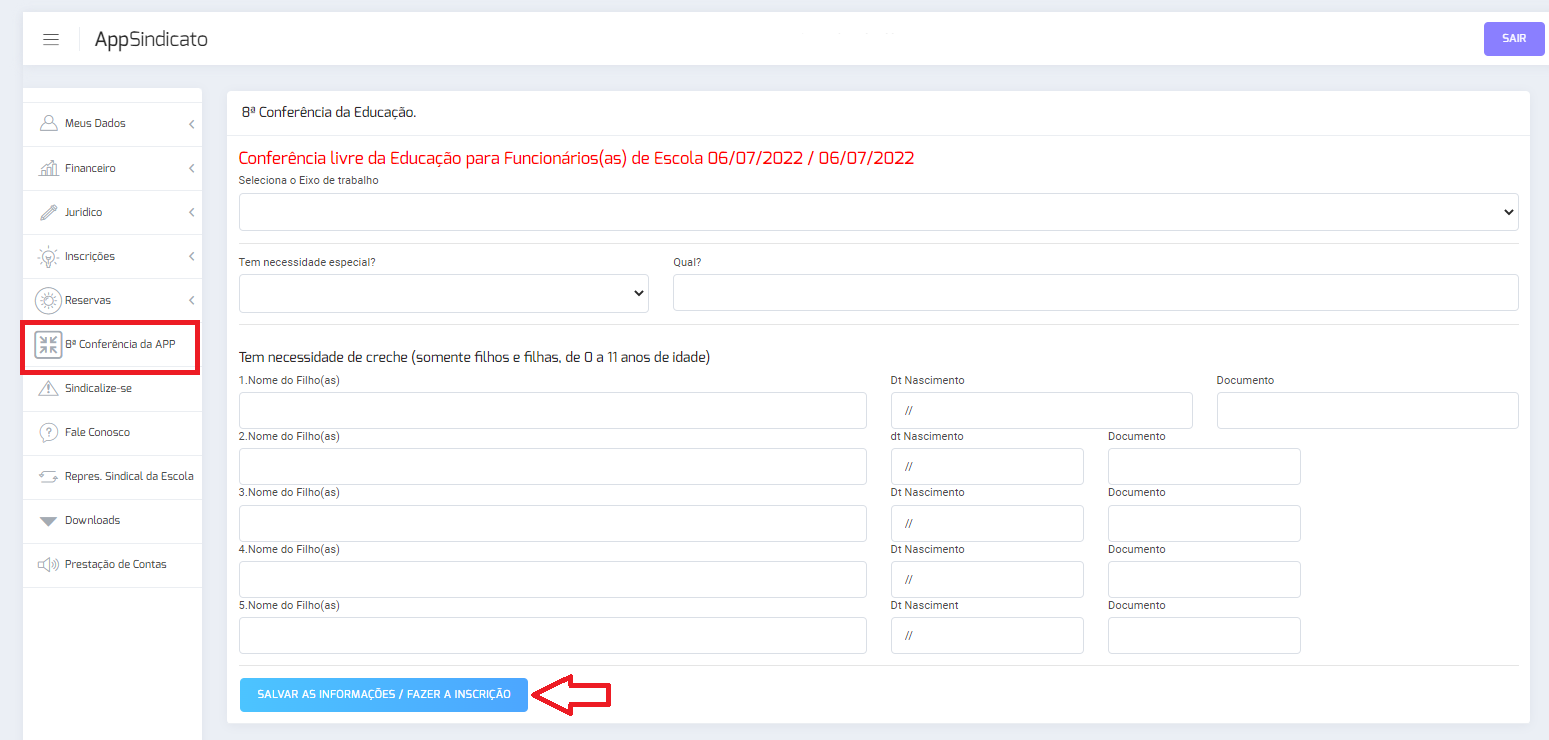
Task: Click the Fale Conosco question bubble icon
Action: click(x=48, y=432)
